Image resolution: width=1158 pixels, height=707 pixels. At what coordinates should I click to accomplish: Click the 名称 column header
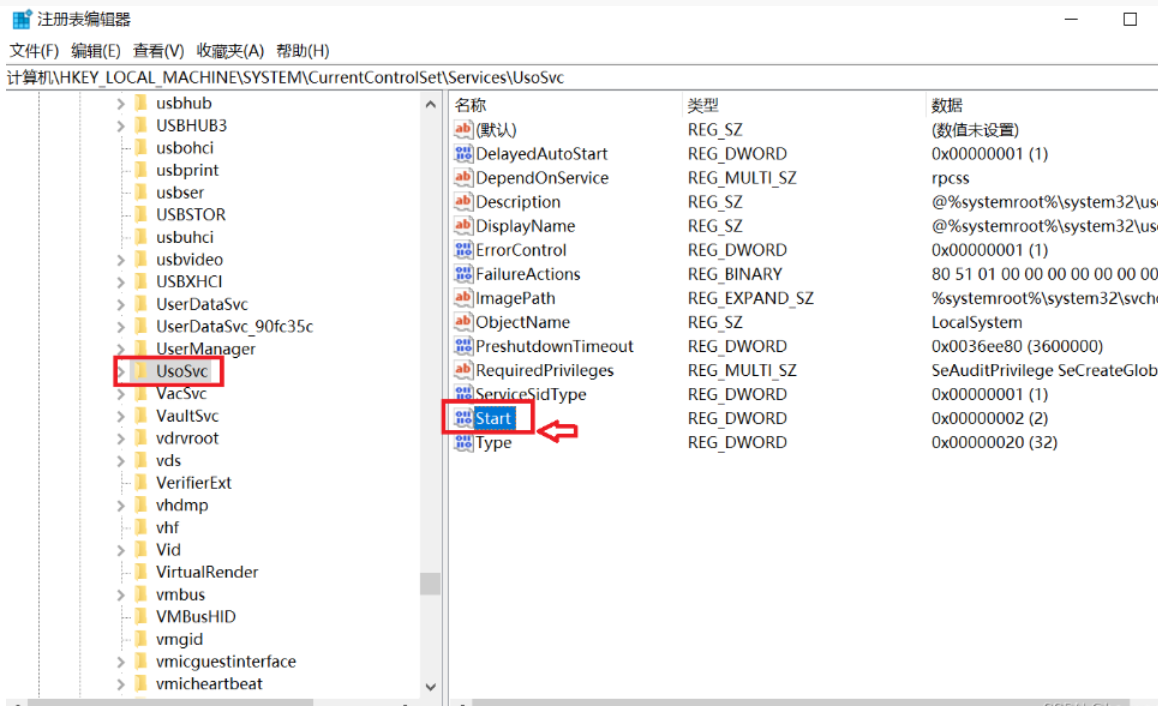click(x=471, y=105)
